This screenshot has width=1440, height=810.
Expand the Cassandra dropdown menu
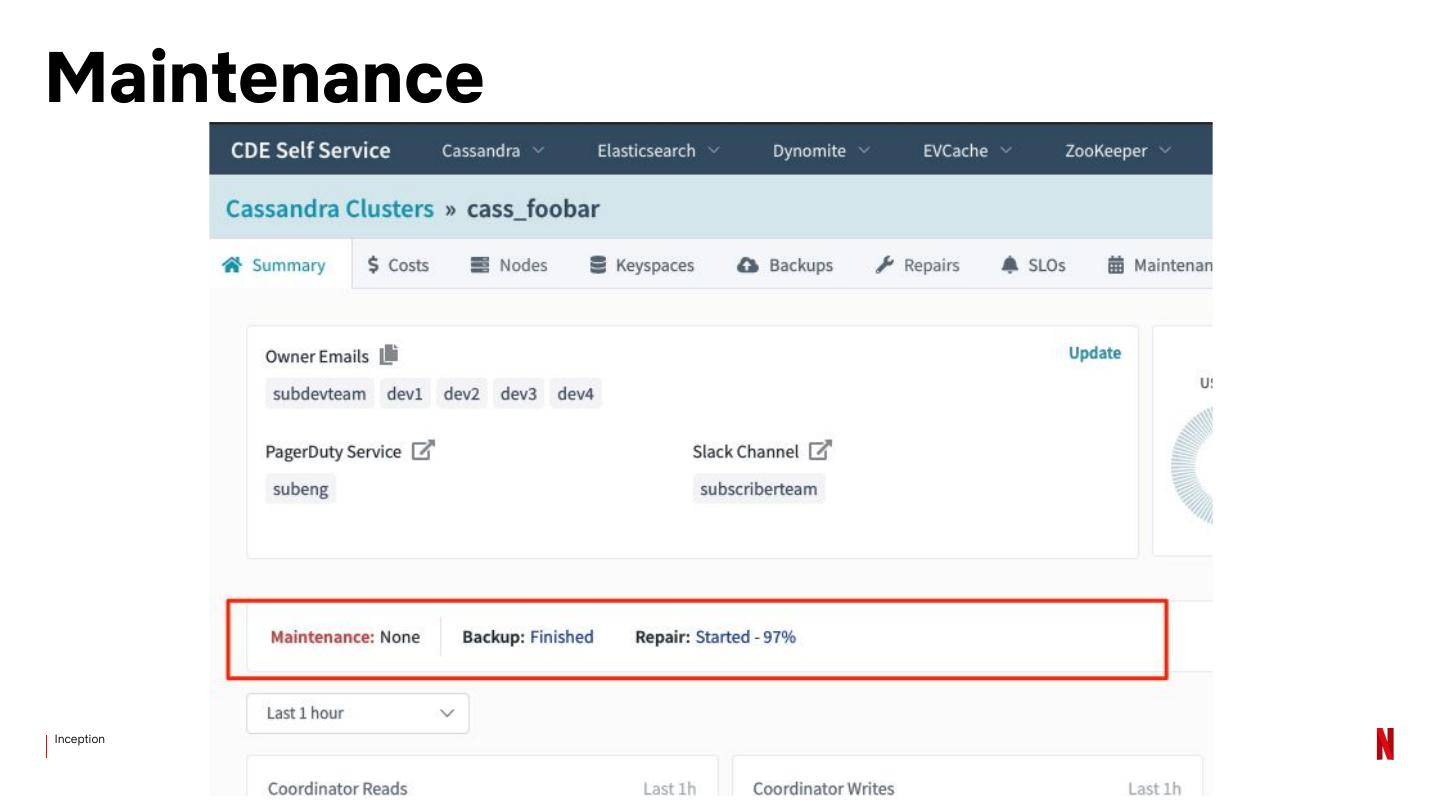[x=492, y=151]
